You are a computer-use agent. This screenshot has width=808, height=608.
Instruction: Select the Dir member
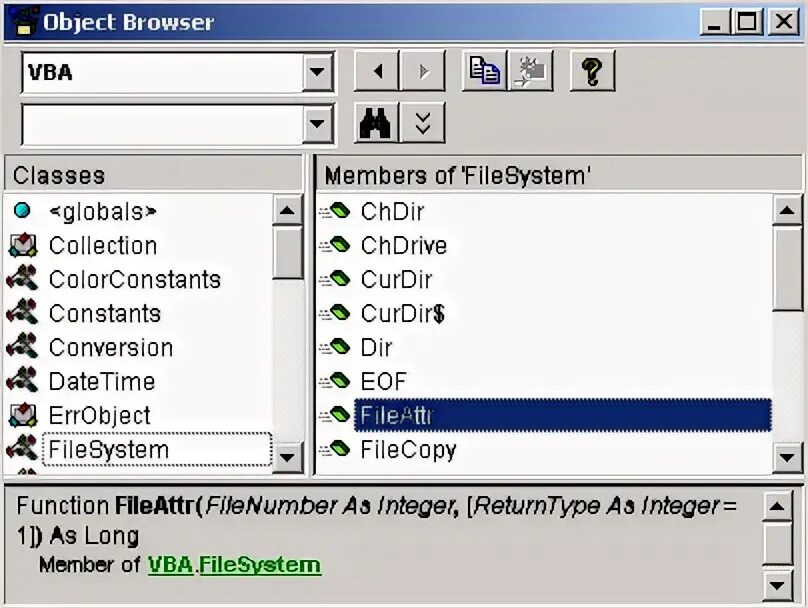click(x=376, y=348)
